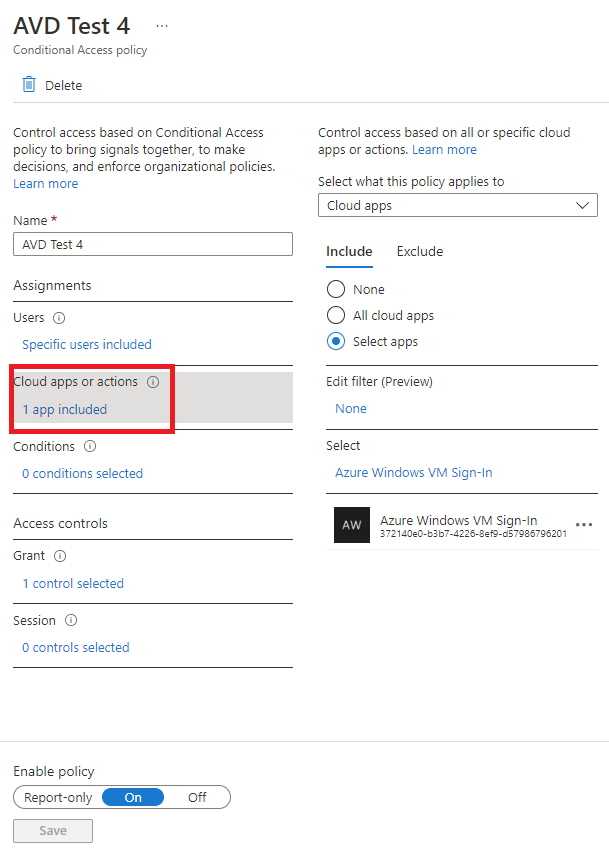Screen dimensions: 609x853
Task: Select the All cloud apps radio option
Action: 336,315
